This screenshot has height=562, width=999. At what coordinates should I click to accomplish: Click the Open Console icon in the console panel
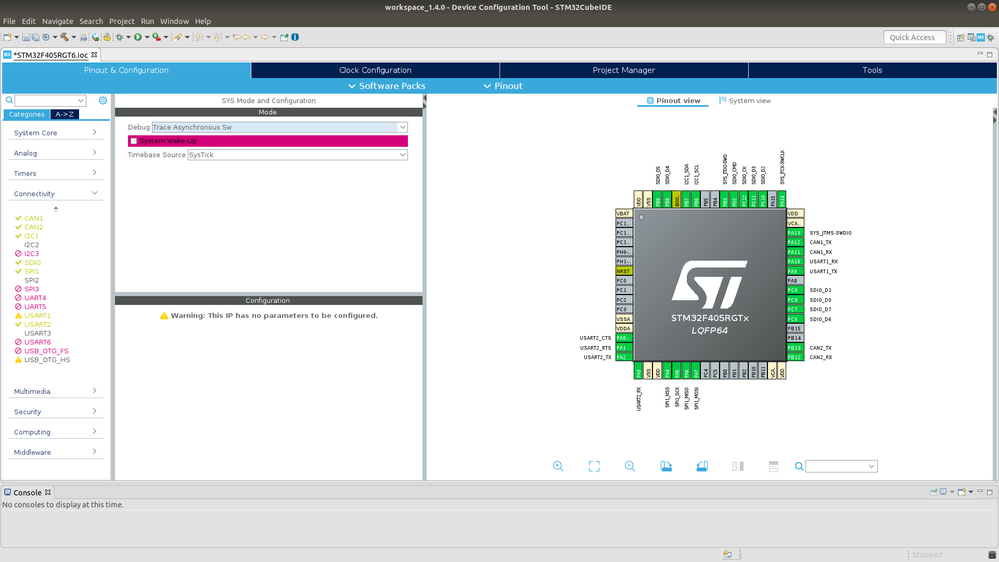[x=961, y=492]
